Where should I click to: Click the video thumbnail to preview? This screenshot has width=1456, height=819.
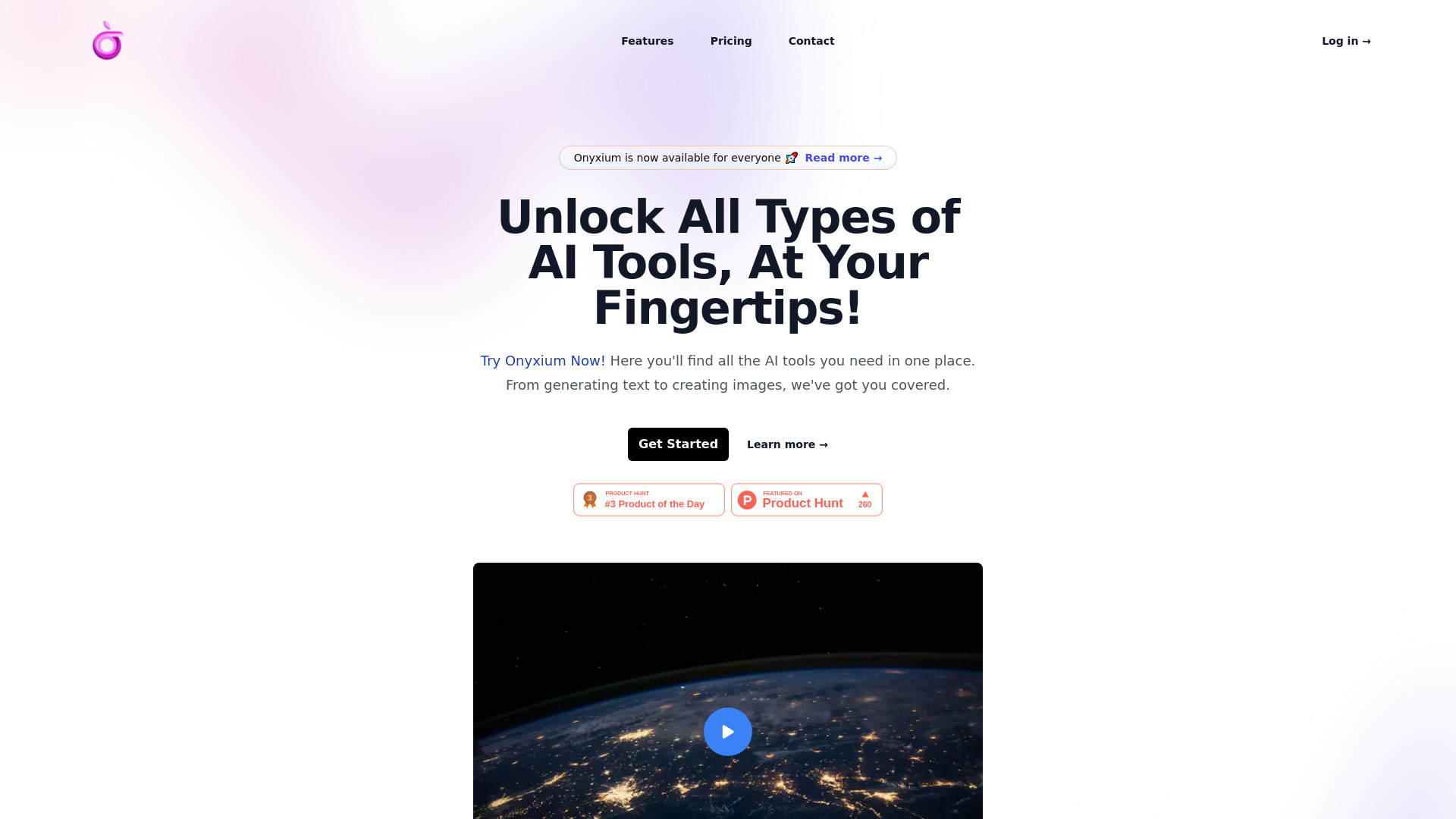pos(727,731)
